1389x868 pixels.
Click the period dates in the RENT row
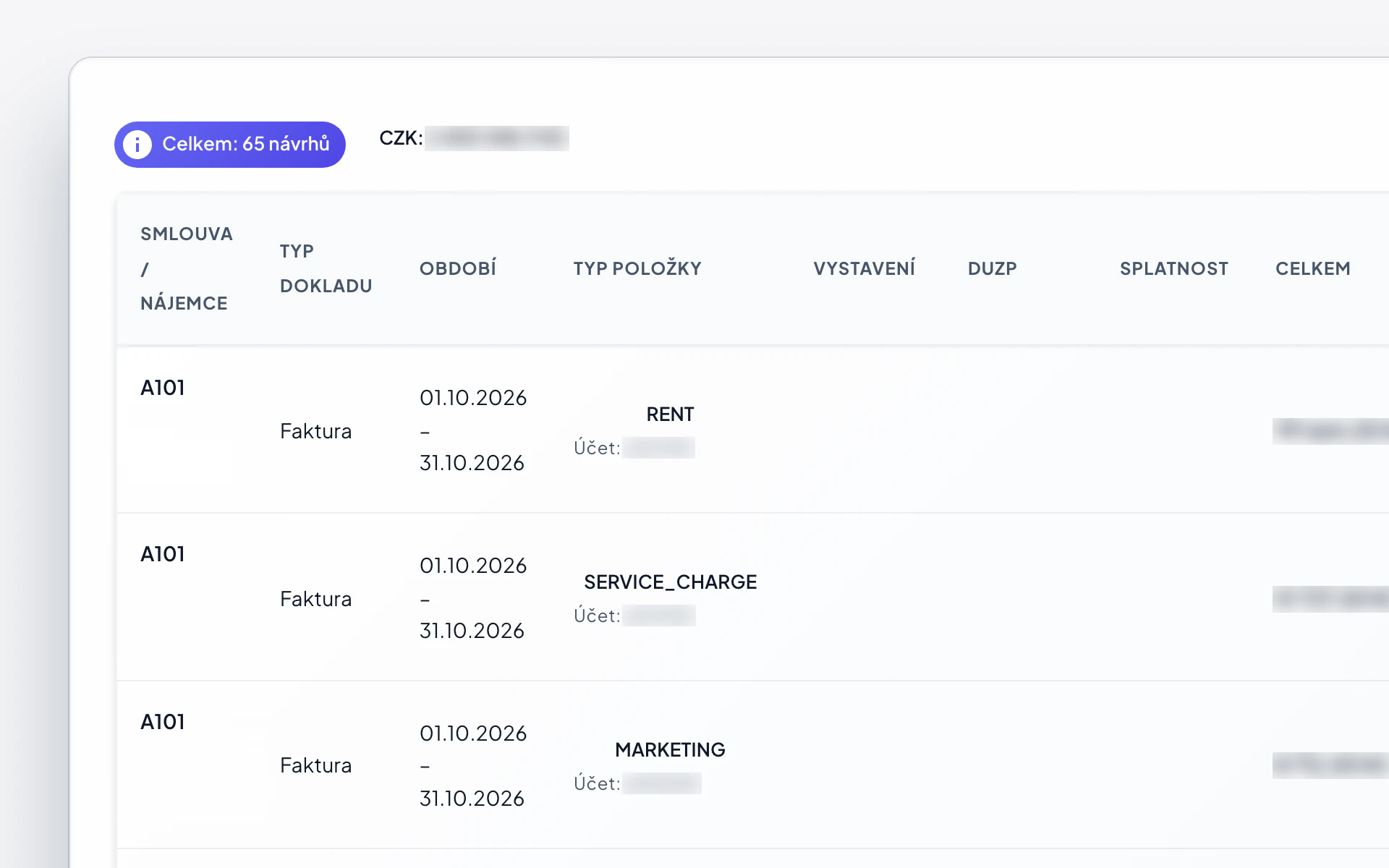(473, 430)
